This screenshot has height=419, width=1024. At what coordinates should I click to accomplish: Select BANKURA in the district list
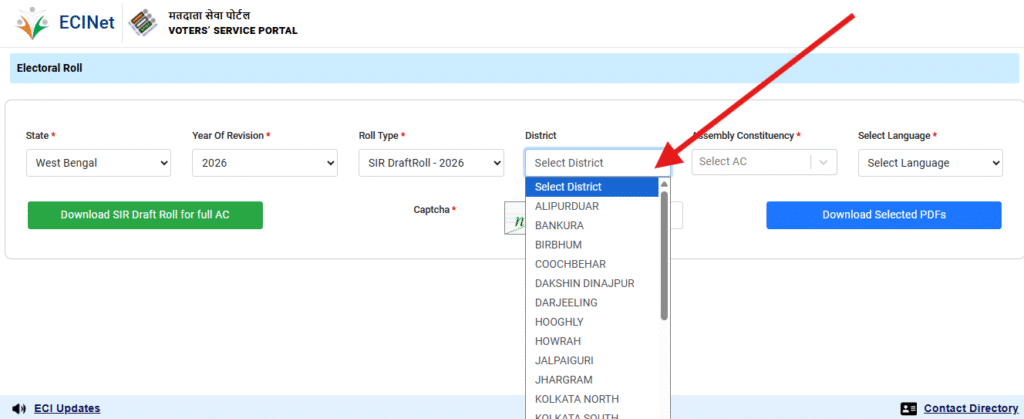pyautogui.click(x=560, y=225)
